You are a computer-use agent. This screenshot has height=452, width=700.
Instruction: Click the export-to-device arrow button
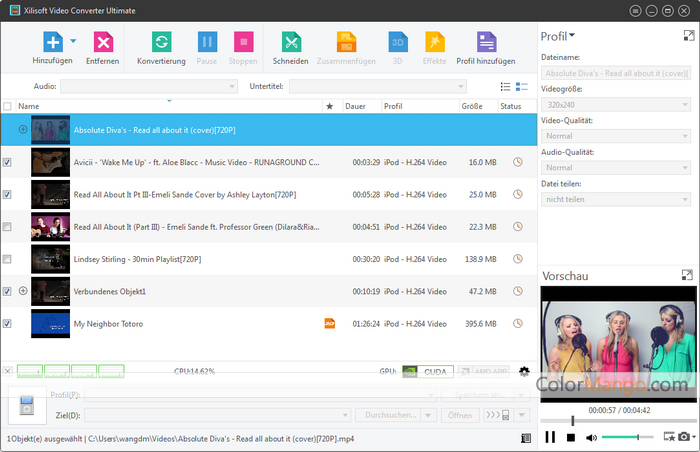498,415
